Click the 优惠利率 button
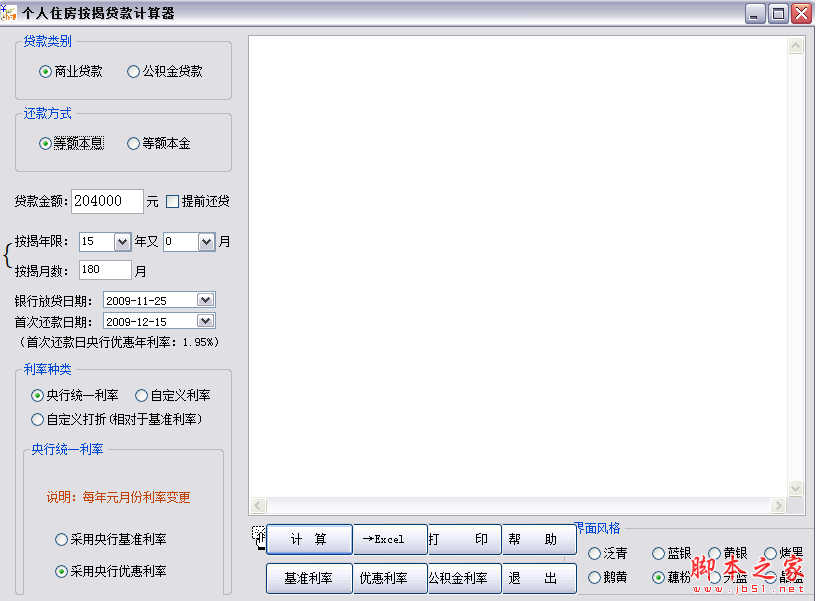 coord(390,578)
